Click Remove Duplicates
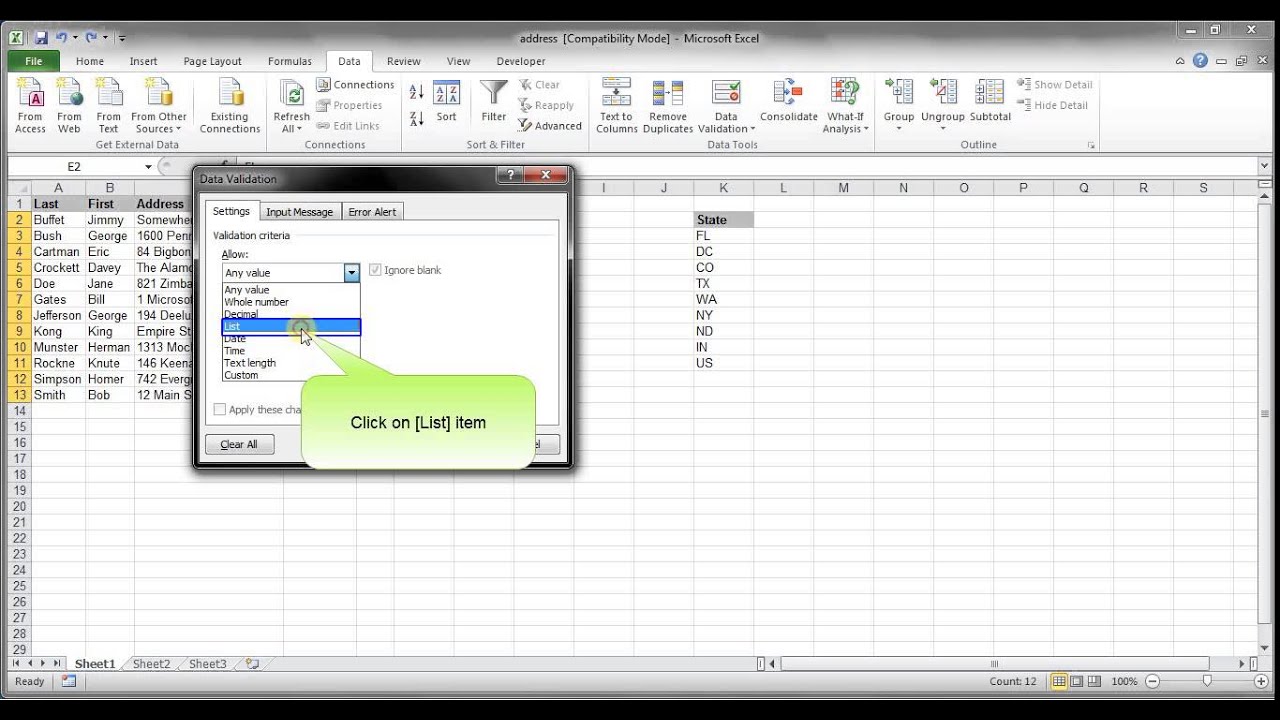The width and height of the screenshot is (1280, 720). tap(668, 106)
